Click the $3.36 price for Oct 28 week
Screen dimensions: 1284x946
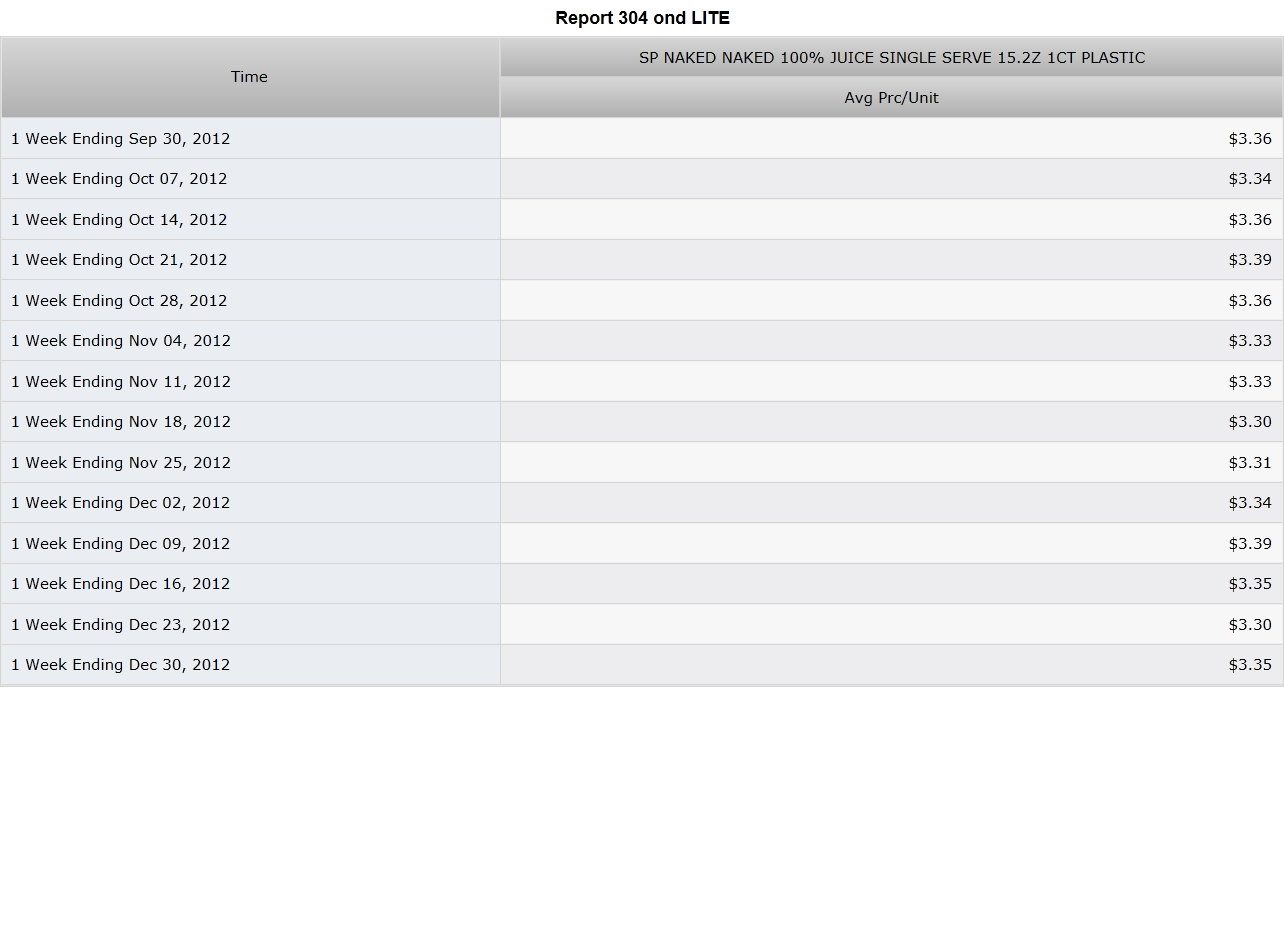[1250, 300]
